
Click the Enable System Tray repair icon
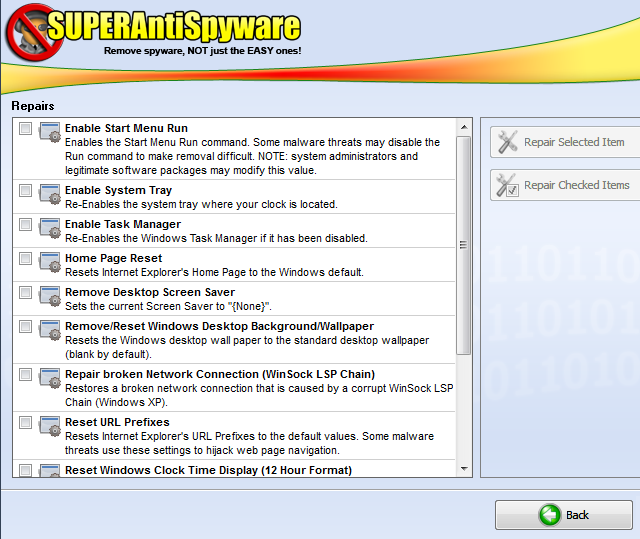[x=50, y=193]
